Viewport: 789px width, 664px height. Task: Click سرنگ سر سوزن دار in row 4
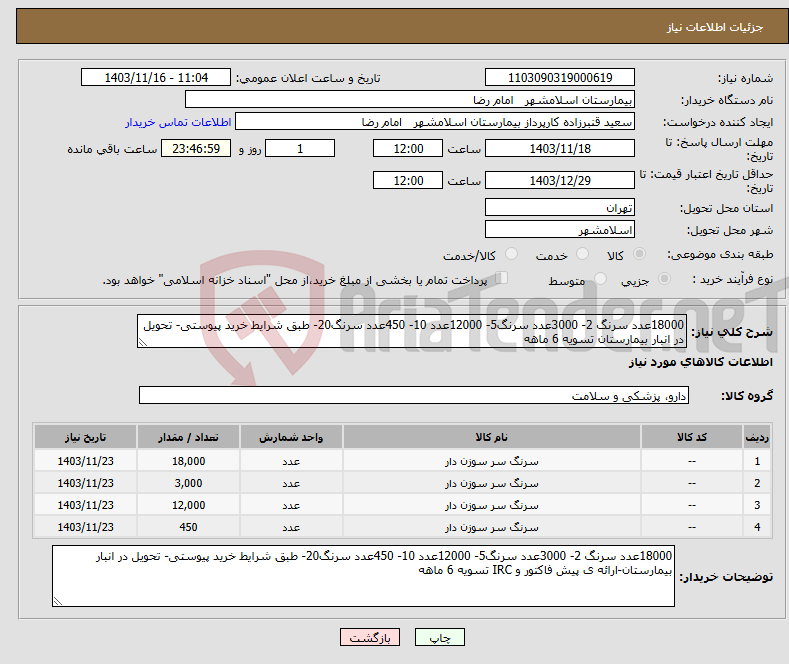(492, 527)
